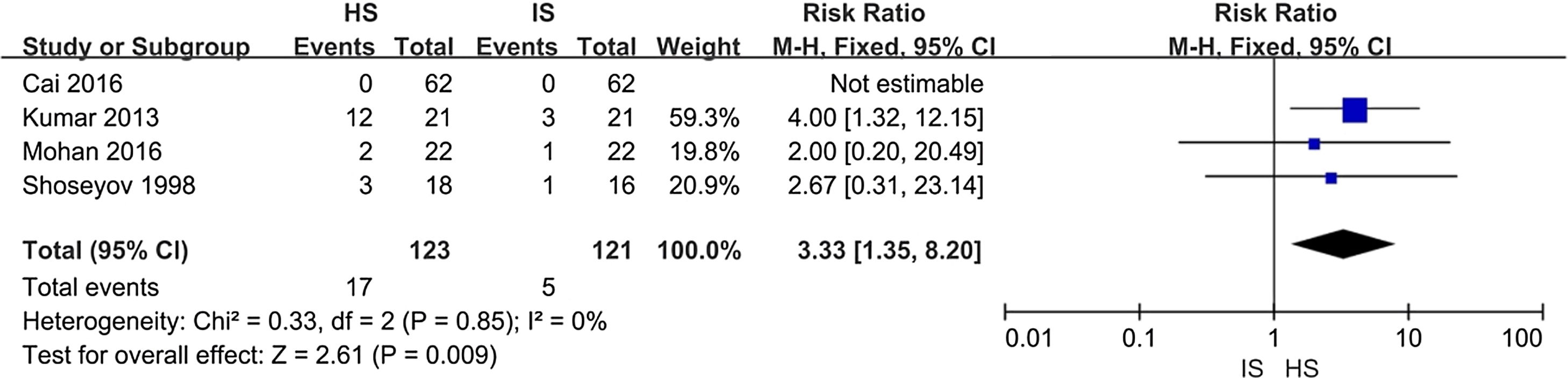Click the Shoseyov 1998 study label
Viewport: 1568px width, 378px height.
pos(109,185)
